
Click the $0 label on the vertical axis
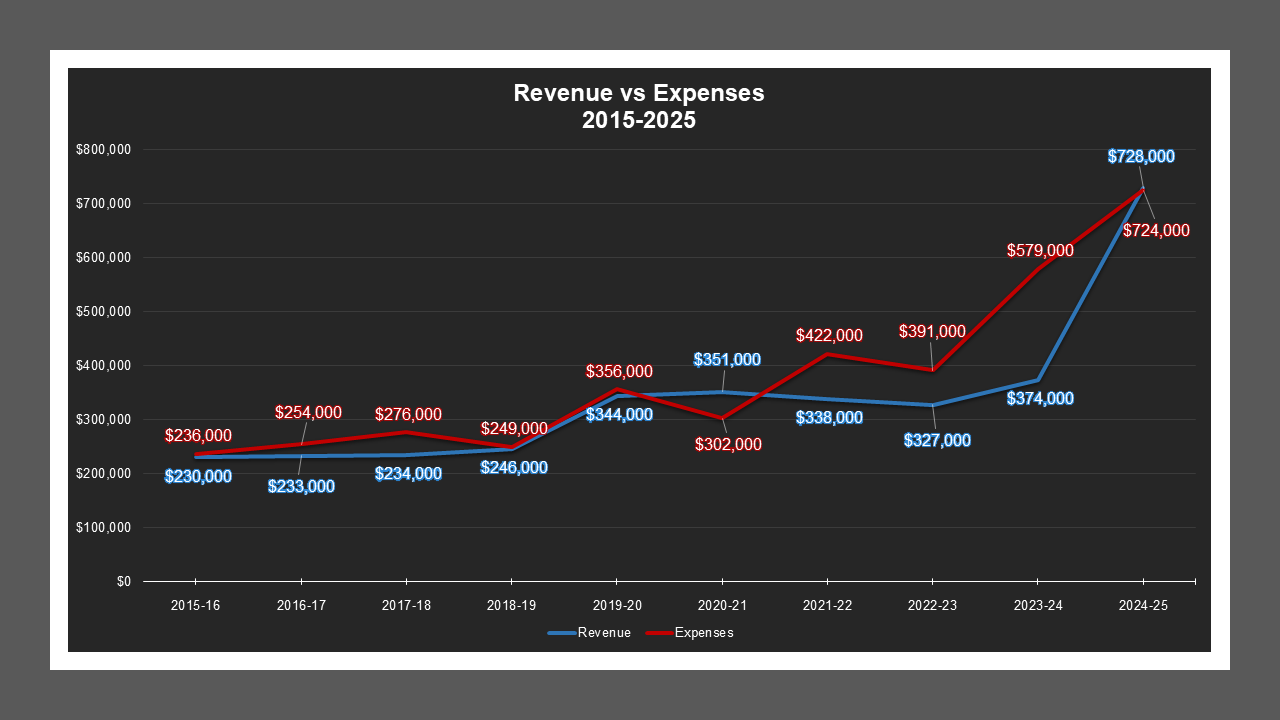click(125, 579)
